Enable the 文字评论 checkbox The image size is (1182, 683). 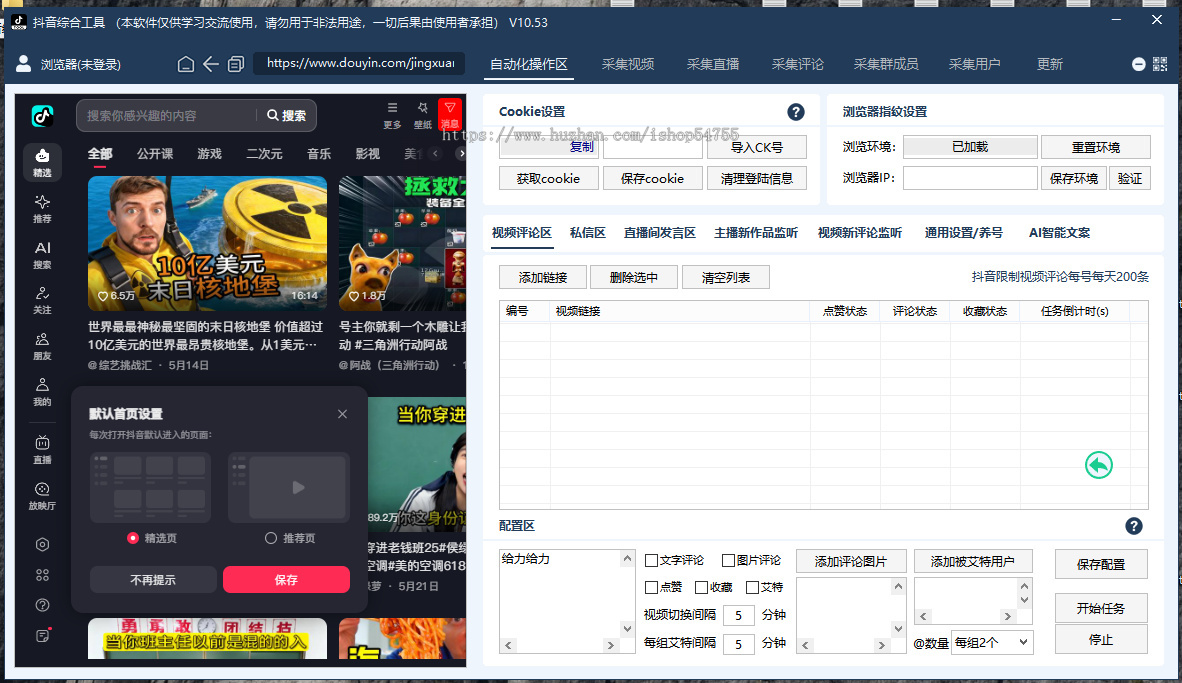[x=651, y=560]
